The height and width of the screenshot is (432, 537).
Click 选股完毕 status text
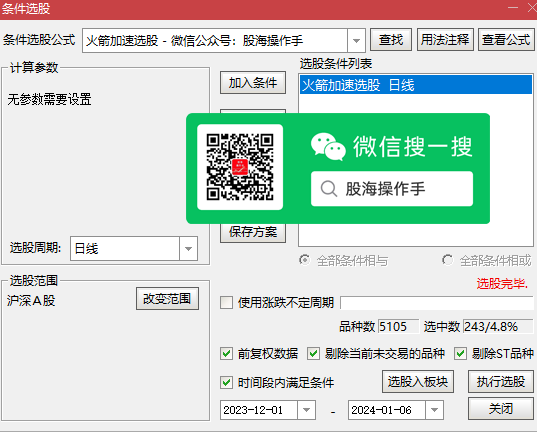tap(502, 283)
